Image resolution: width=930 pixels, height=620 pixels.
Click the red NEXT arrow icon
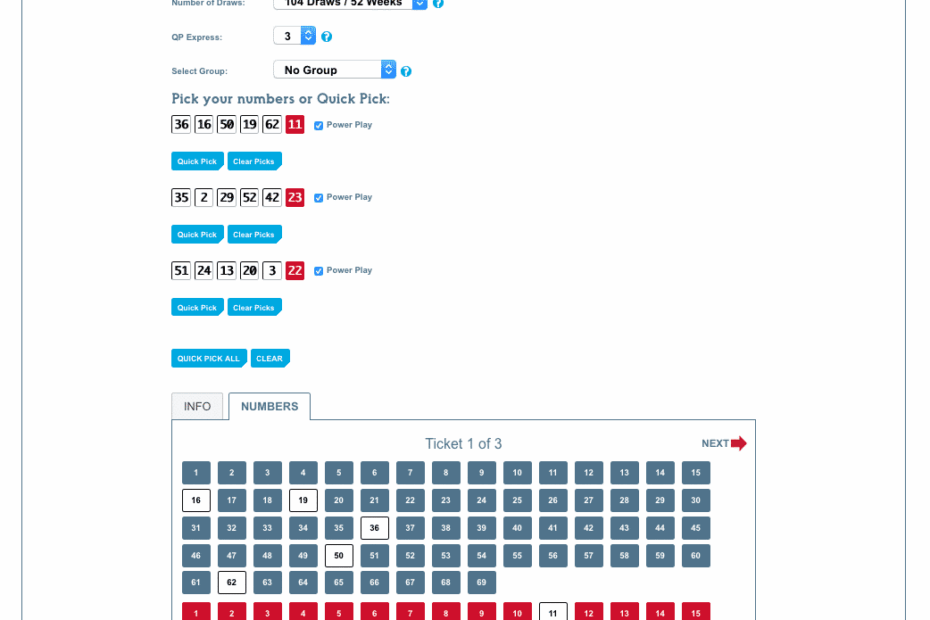tap(738, 443)
